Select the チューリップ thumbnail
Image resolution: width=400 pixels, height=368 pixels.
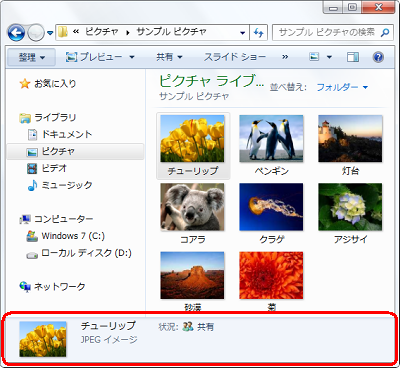pos(192,139)
